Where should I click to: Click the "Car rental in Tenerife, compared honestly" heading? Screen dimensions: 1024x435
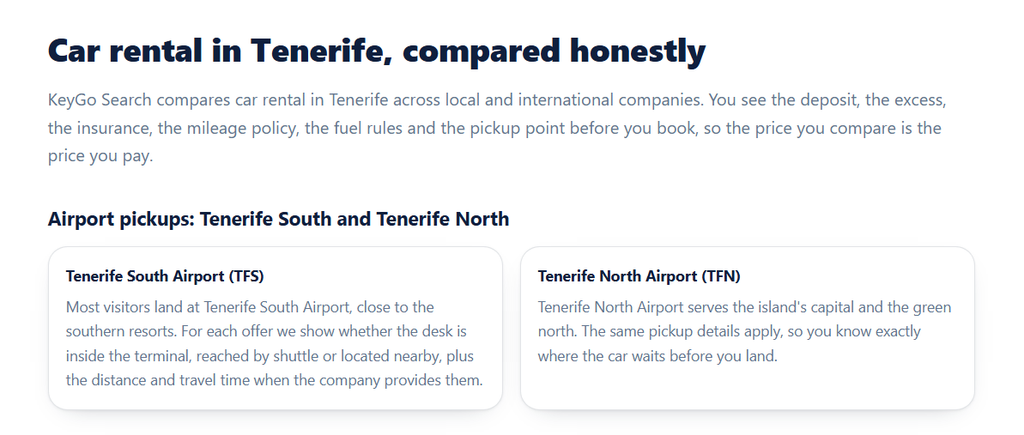pyautogui.click(x=377, y=51)
